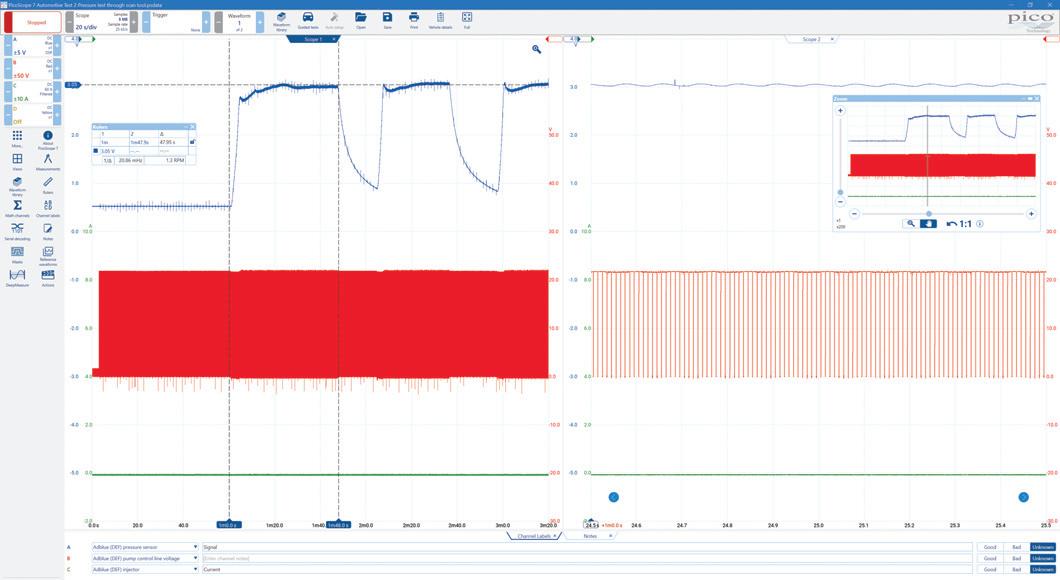The width and height of the screenshot is (1060, 580).
Task: Open Channel D Off settings
Action: [x=32, y=115]
